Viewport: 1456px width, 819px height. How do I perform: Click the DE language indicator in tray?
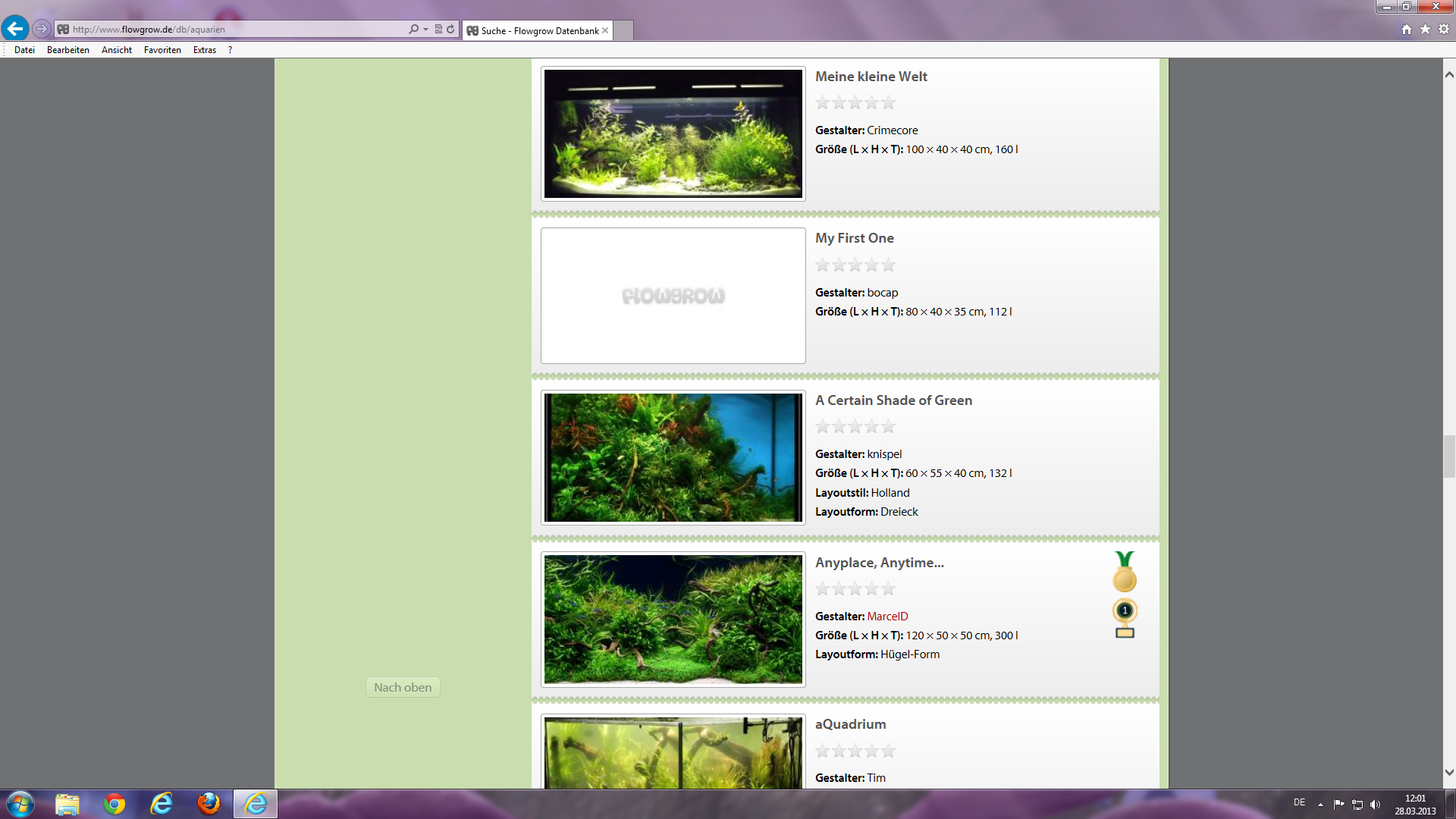[x=1300, y=802]
